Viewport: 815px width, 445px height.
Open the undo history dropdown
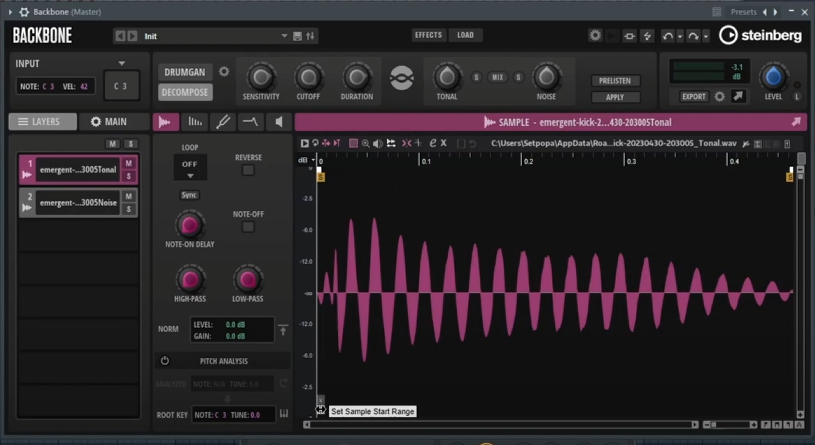(680, 36)
